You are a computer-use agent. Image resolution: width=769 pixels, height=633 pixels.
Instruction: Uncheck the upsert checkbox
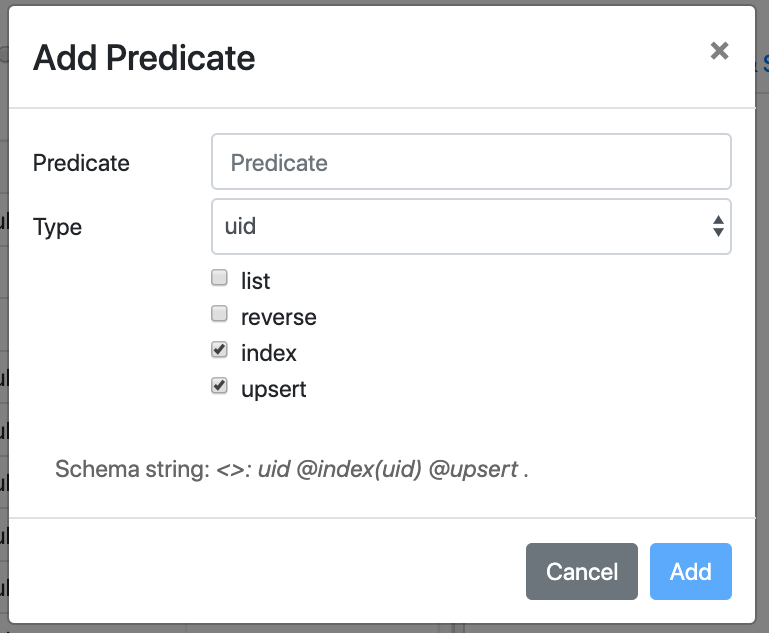click(220, 386)
